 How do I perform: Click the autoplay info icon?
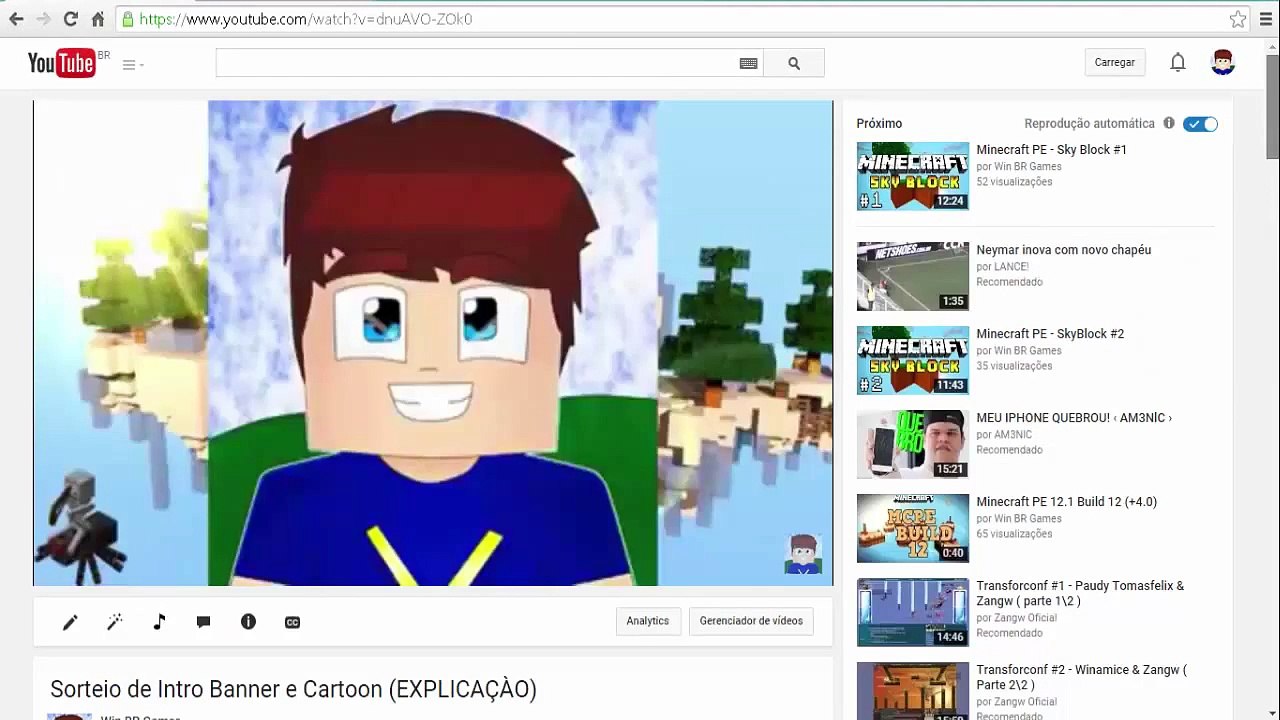(x=1169, y=123)
